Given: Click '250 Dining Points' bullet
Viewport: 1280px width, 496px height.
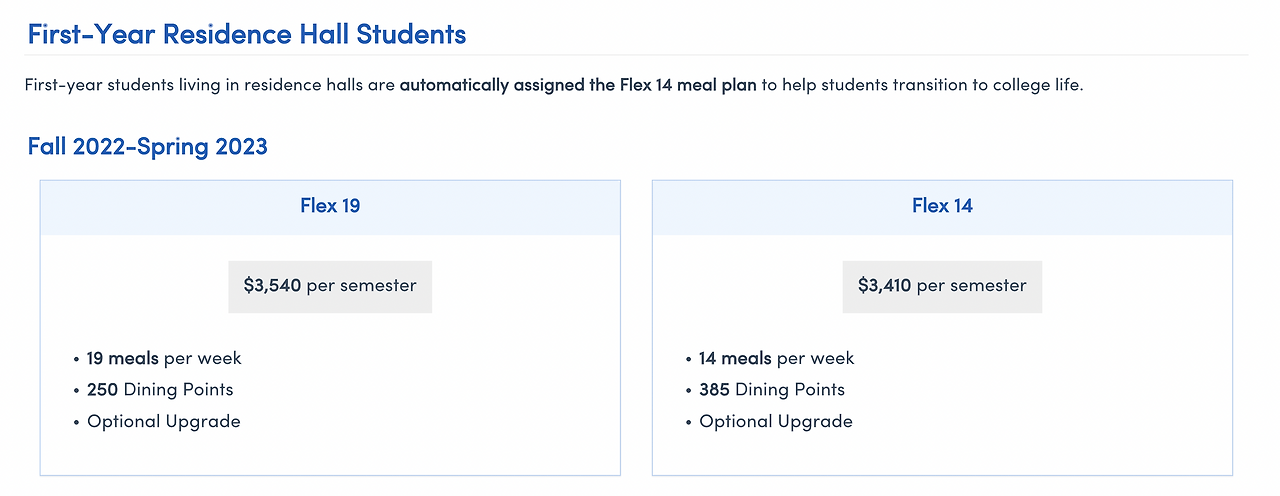Looking at the screenshot, I should point(160,390).
